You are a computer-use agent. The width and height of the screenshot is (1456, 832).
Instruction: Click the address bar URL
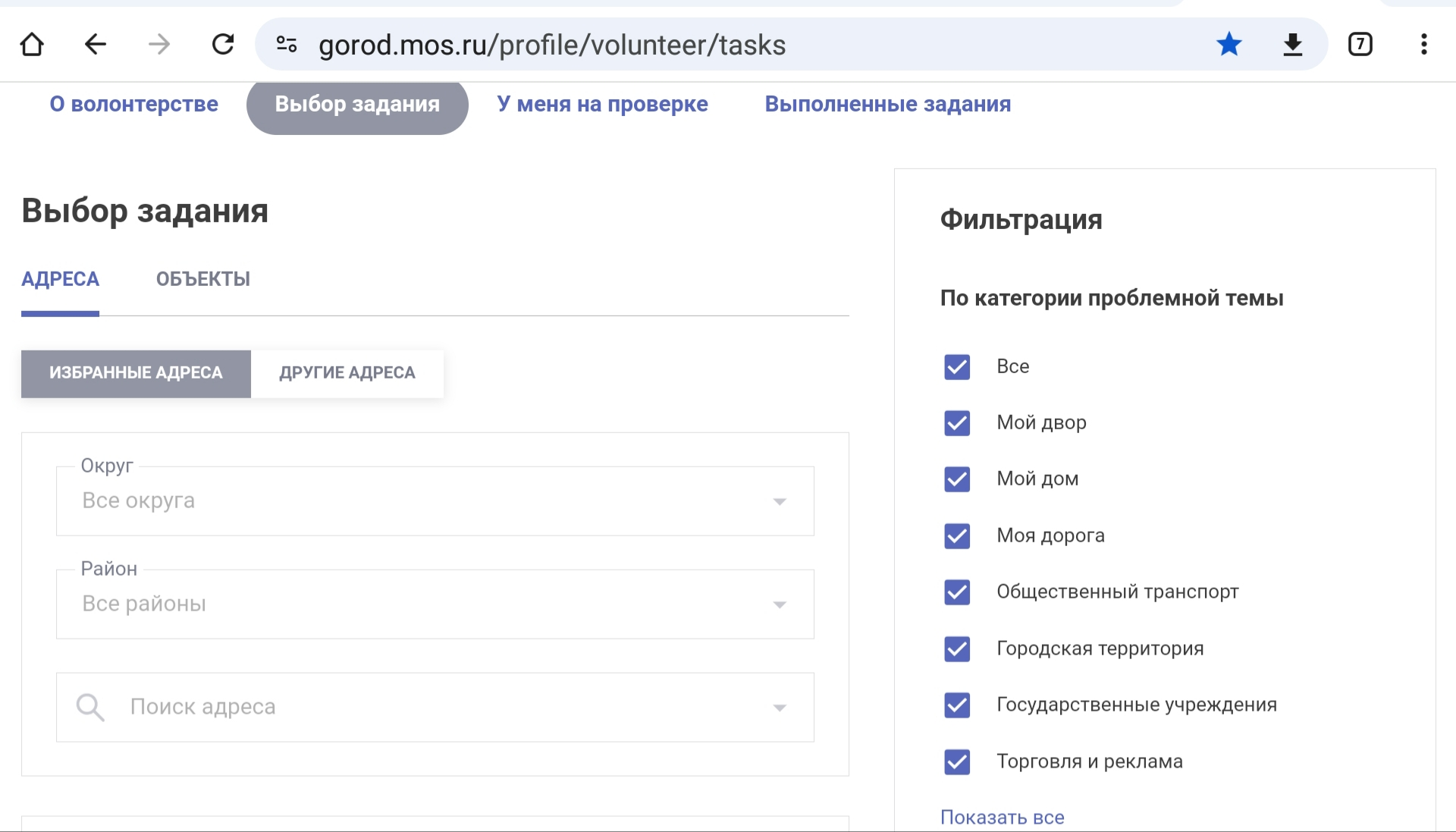pos(552,45)
